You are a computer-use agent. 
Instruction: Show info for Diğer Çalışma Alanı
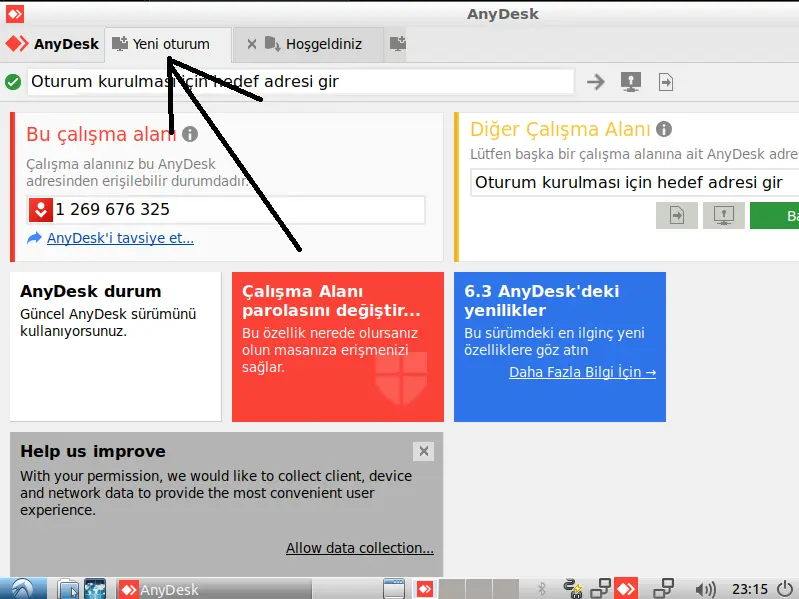pos(663,129)
